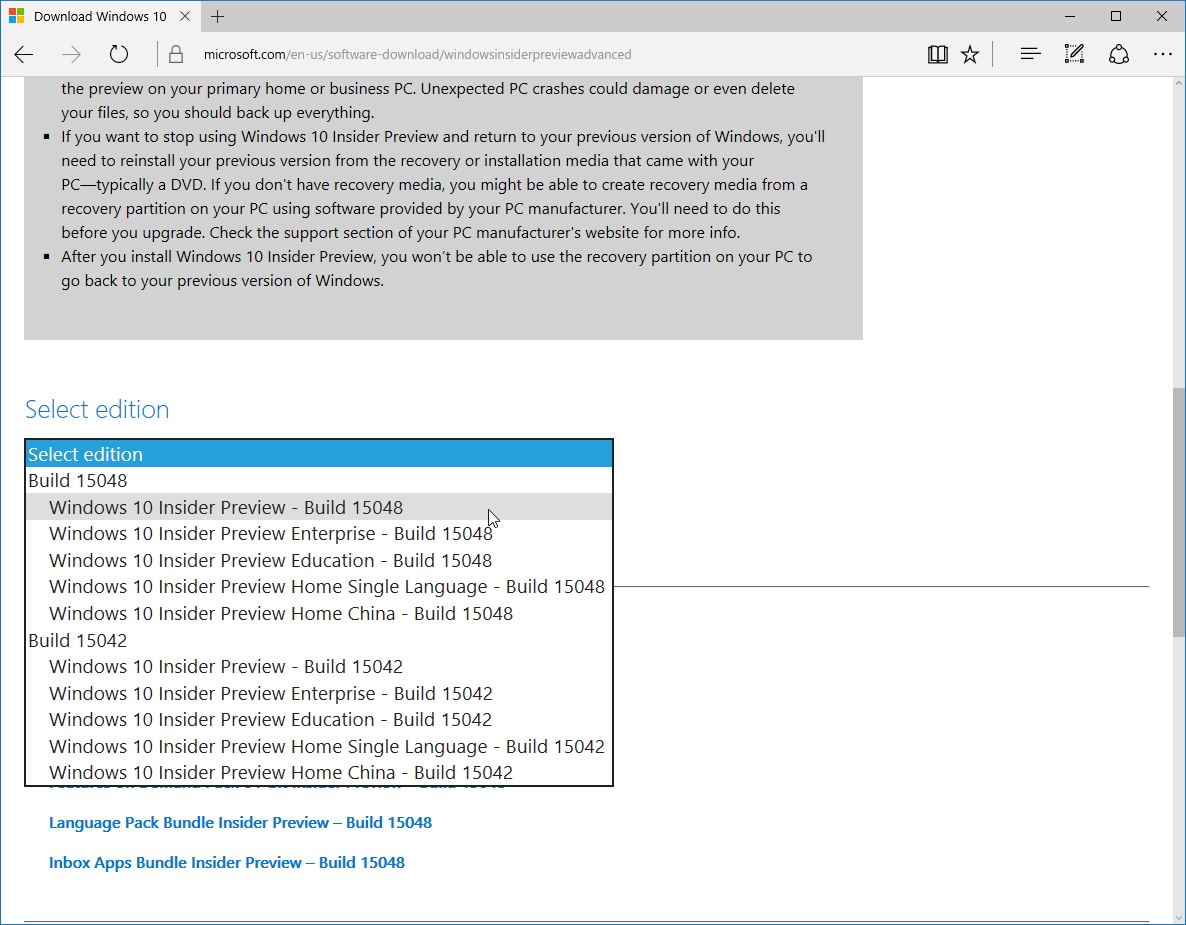This screenshot has width=1186, height=925.
Task: Select Windows 10 Insider Preview Enterprise Build 15048
Action: (270, 533)
